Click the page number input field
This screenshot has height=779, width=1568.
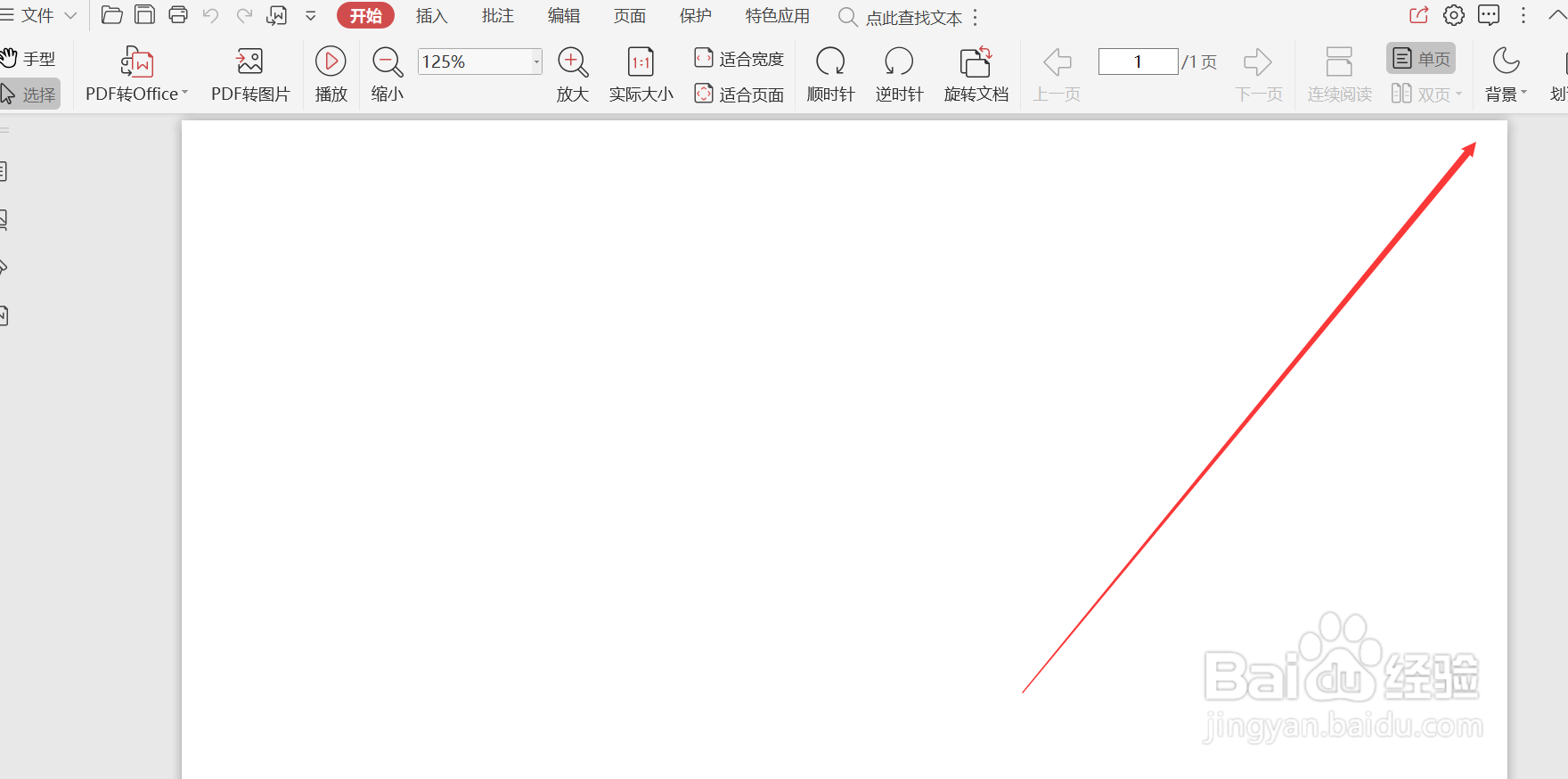[x=1138, y=61]
